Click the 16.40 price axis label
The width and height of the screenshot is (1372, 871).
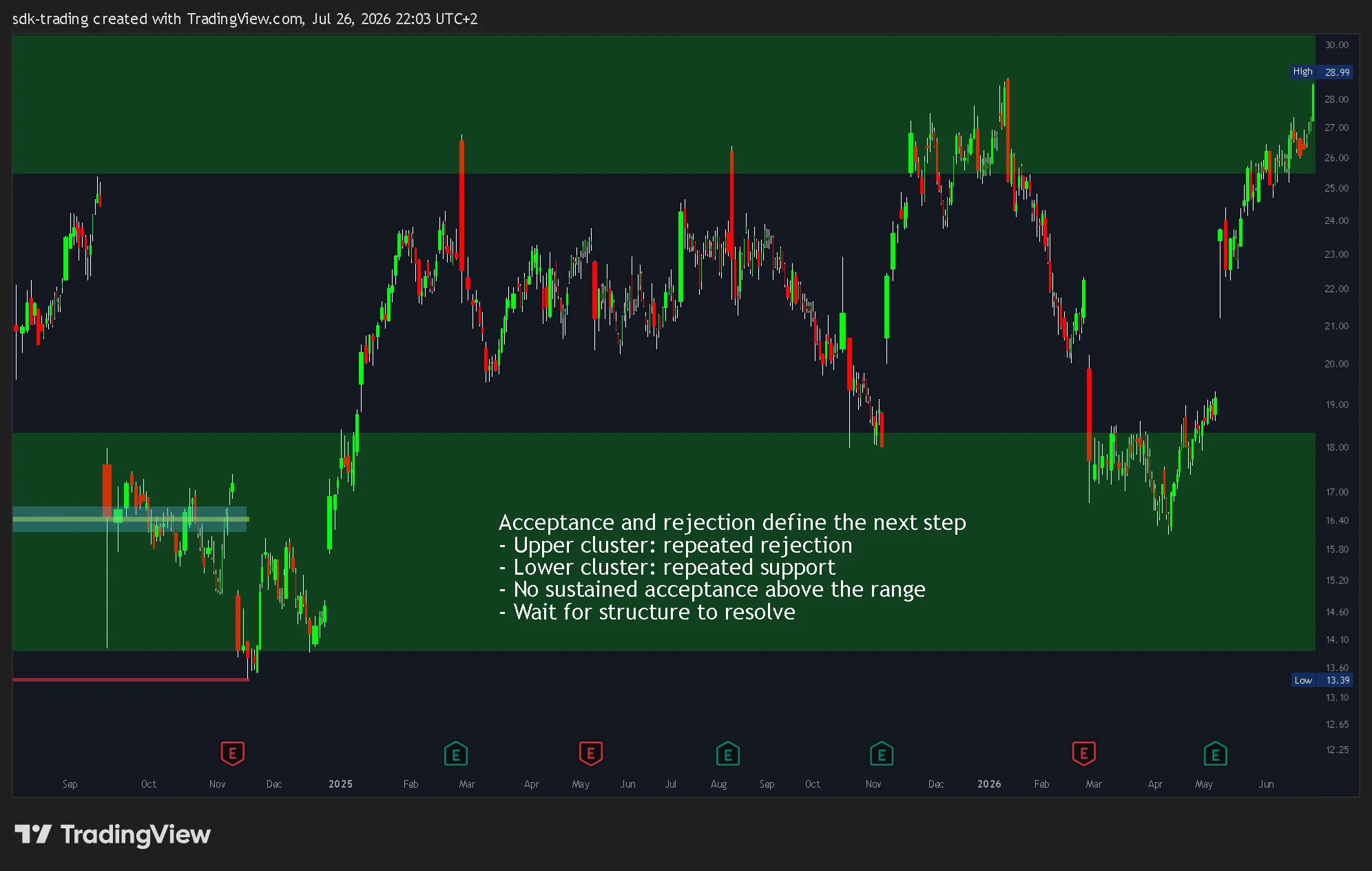click(x=1337, y=520)
